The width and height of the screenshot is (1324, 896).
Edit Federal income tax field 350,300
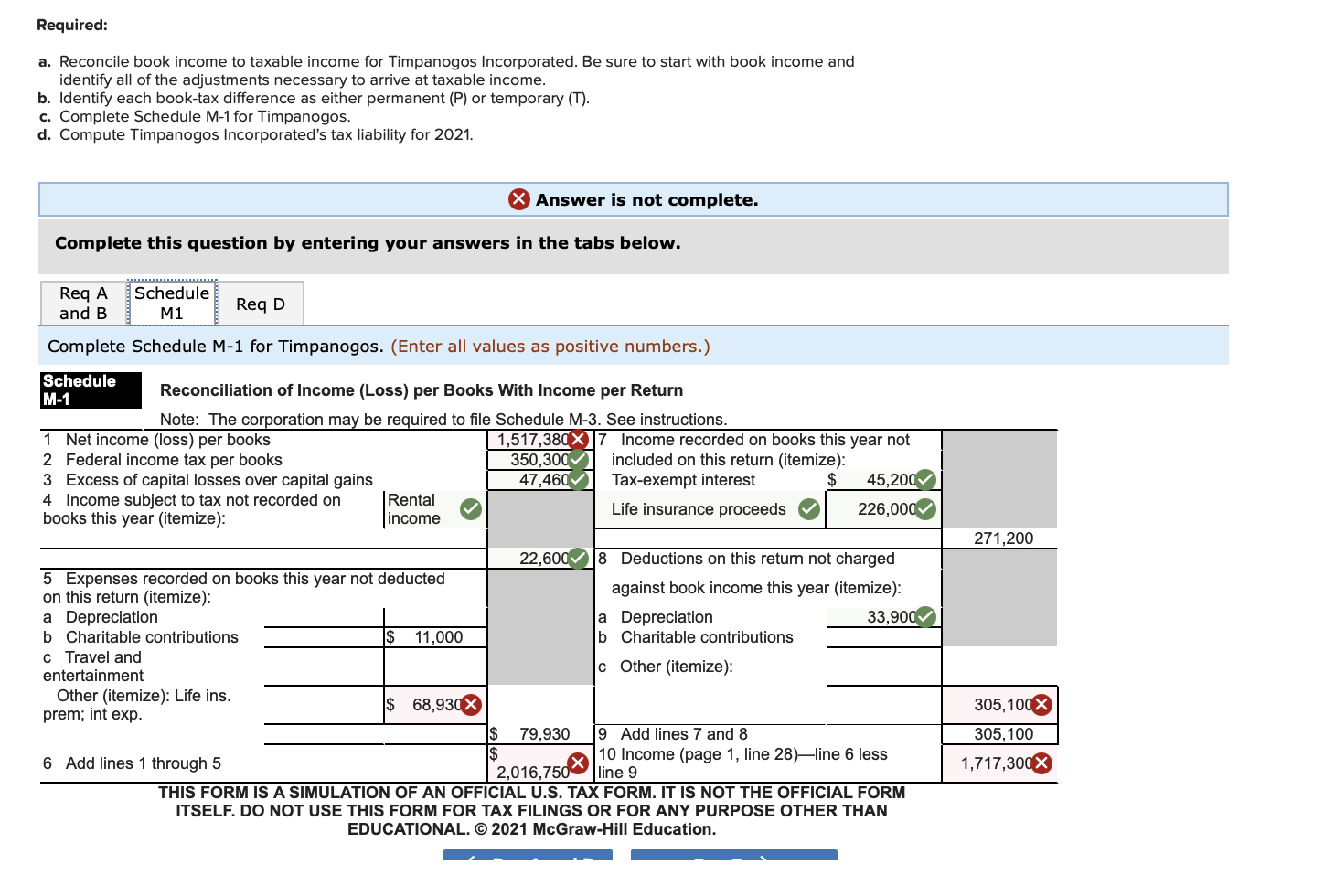(540, 460)
